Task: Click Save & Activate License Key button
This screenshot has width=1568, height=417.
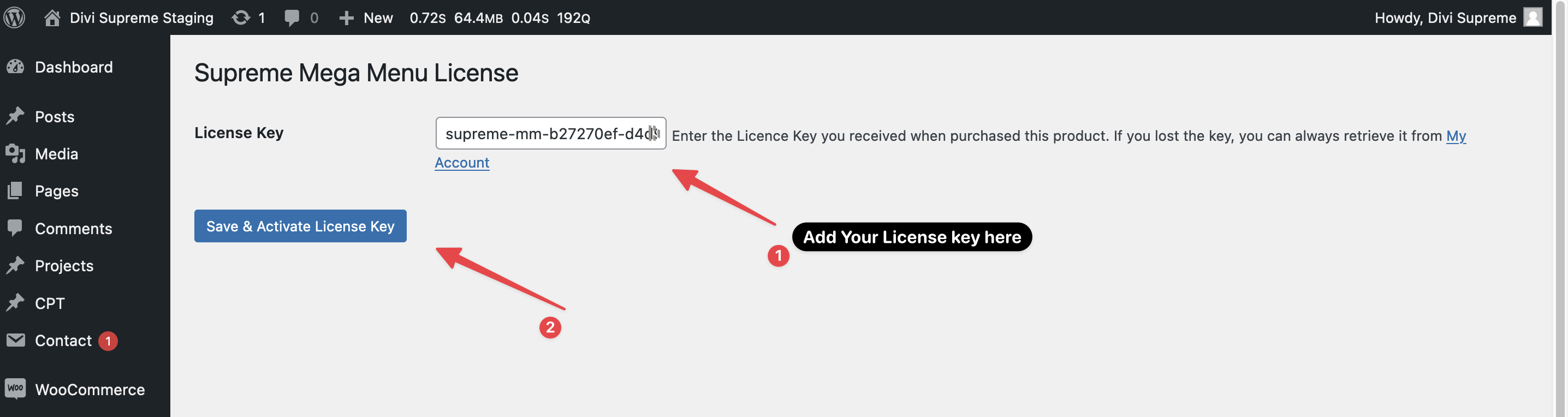Action: pyautogui.click(x=300, y=226)
